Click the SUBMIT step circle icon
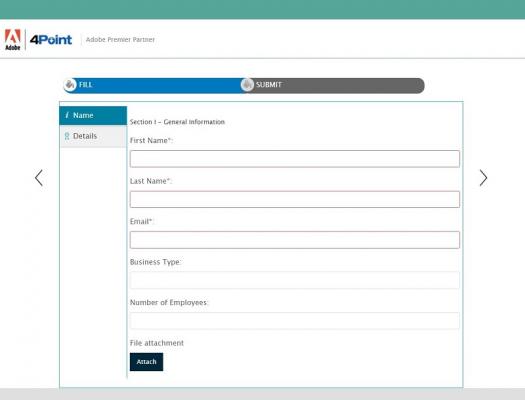The height and width of the screenshot is (400, 525). (x=247, y=85)
